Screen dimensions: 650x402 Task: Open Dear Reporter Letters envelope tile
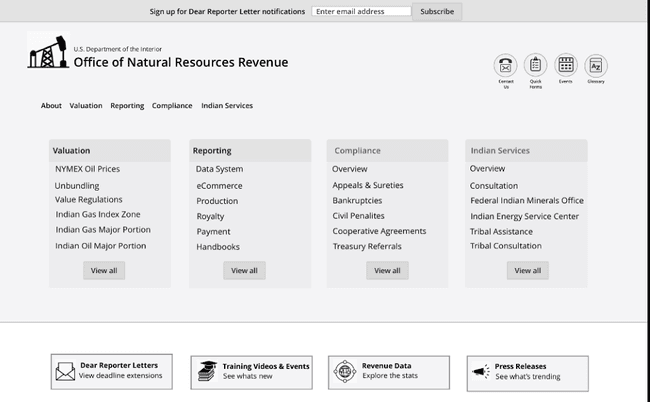point(111,371)
